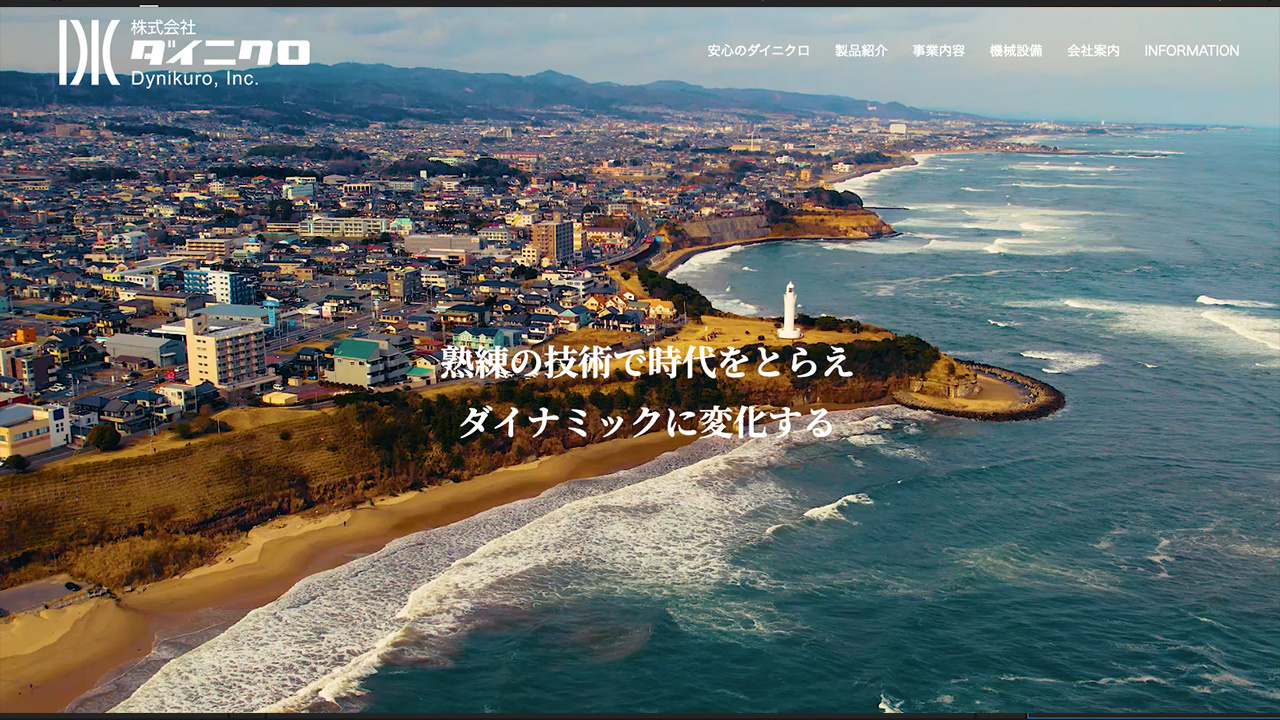Click the 'Dynikuro, Inc.' logo text
This screenshot has height=720, width=1280.
click(x=194, y=78)
